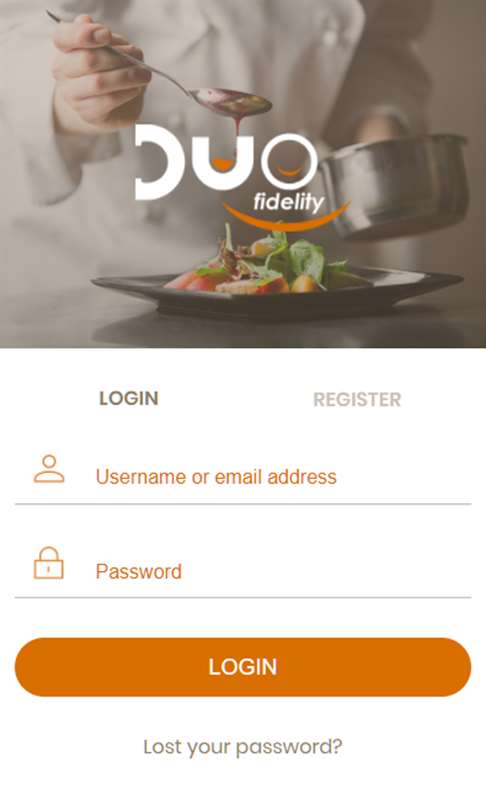Submit with the orange LOGIN button
Screen dimensions: 486x810
[x=243, y=667]
